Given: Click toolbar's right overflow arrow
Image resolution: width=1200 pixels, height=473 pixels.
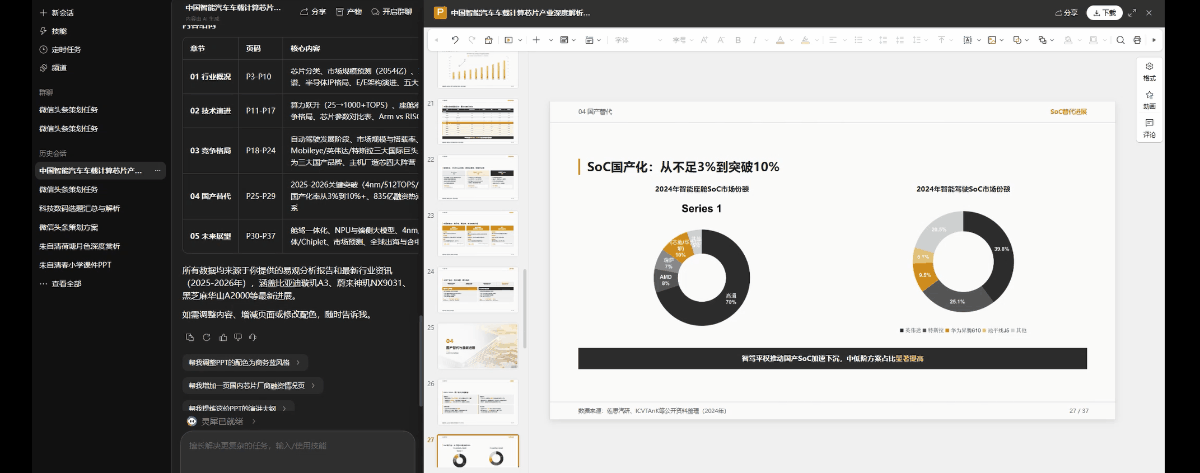Looking at the screenshot, I should pos(1154,40).
